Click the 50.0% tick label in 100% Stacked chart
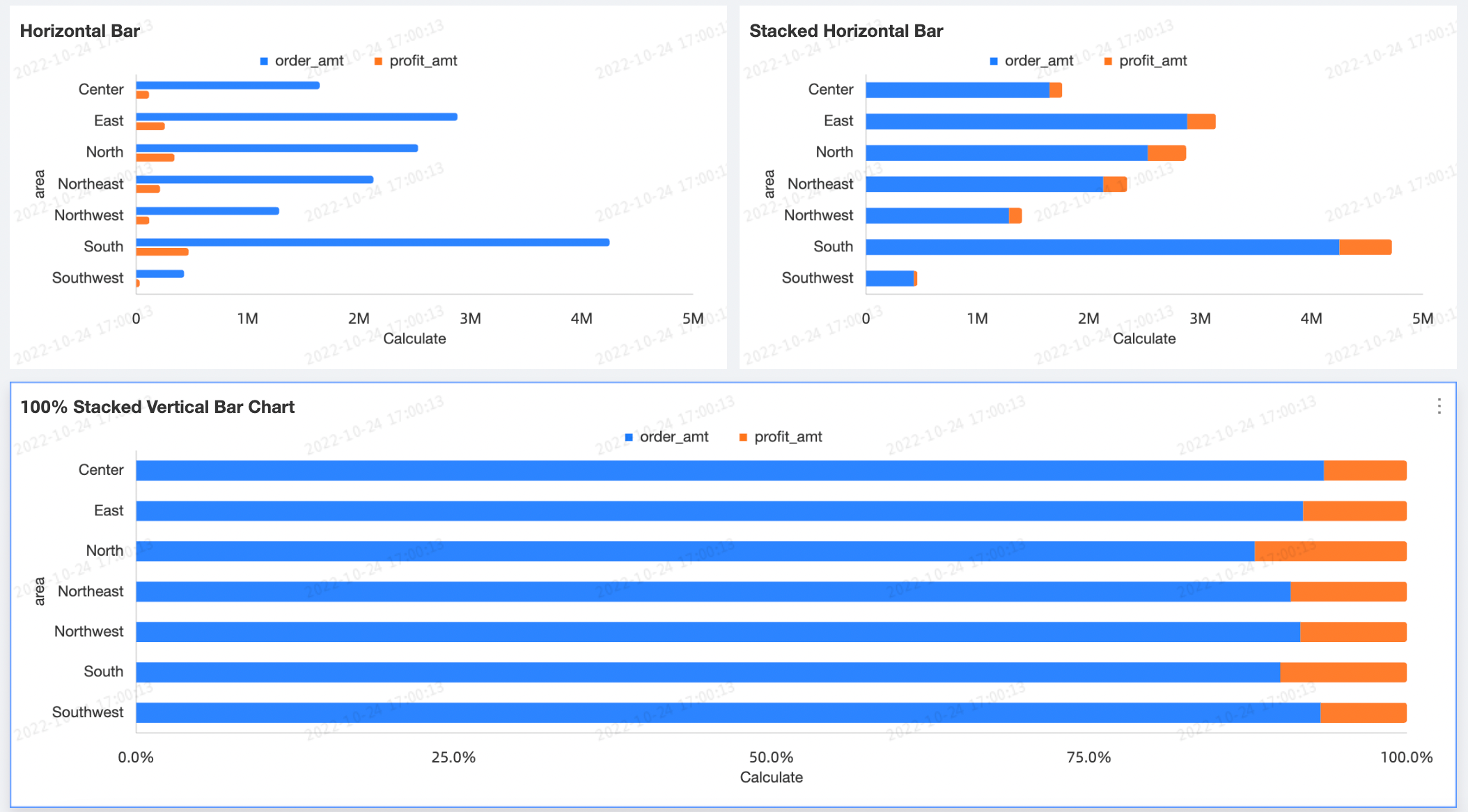 (x=771, y=758)
